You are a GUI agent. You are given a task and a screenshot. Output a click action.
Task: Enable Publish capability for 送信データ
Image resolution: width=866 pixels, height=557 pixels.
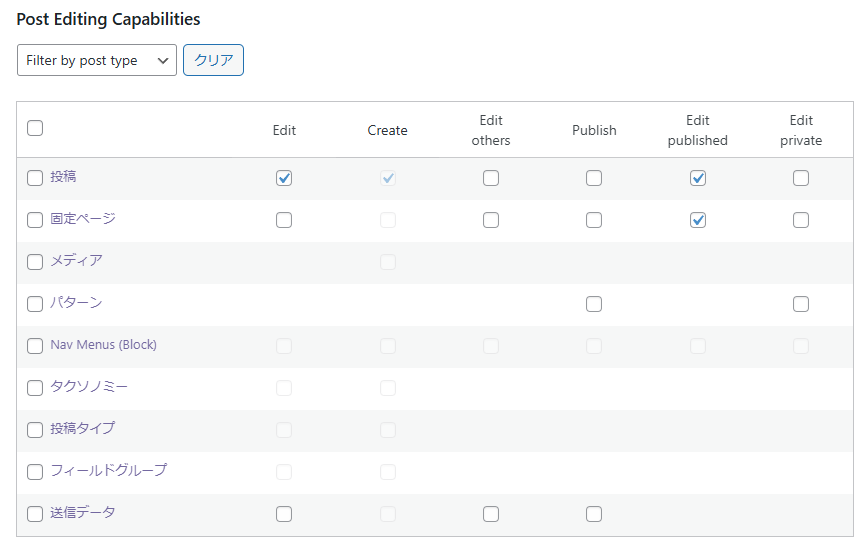[x=594, y=514]
